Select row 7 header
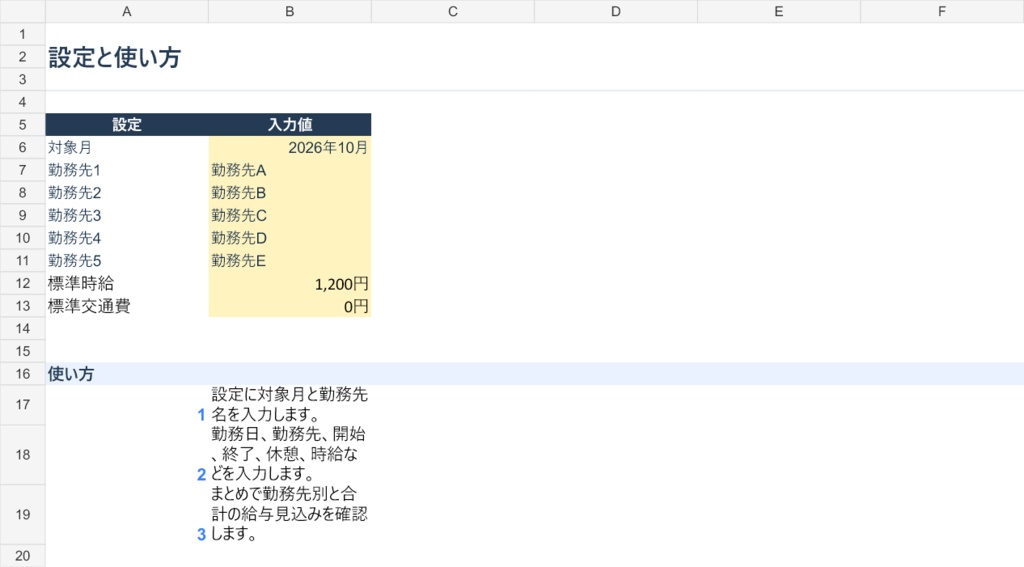The image size is (1024, 567). tap(22, 170)
